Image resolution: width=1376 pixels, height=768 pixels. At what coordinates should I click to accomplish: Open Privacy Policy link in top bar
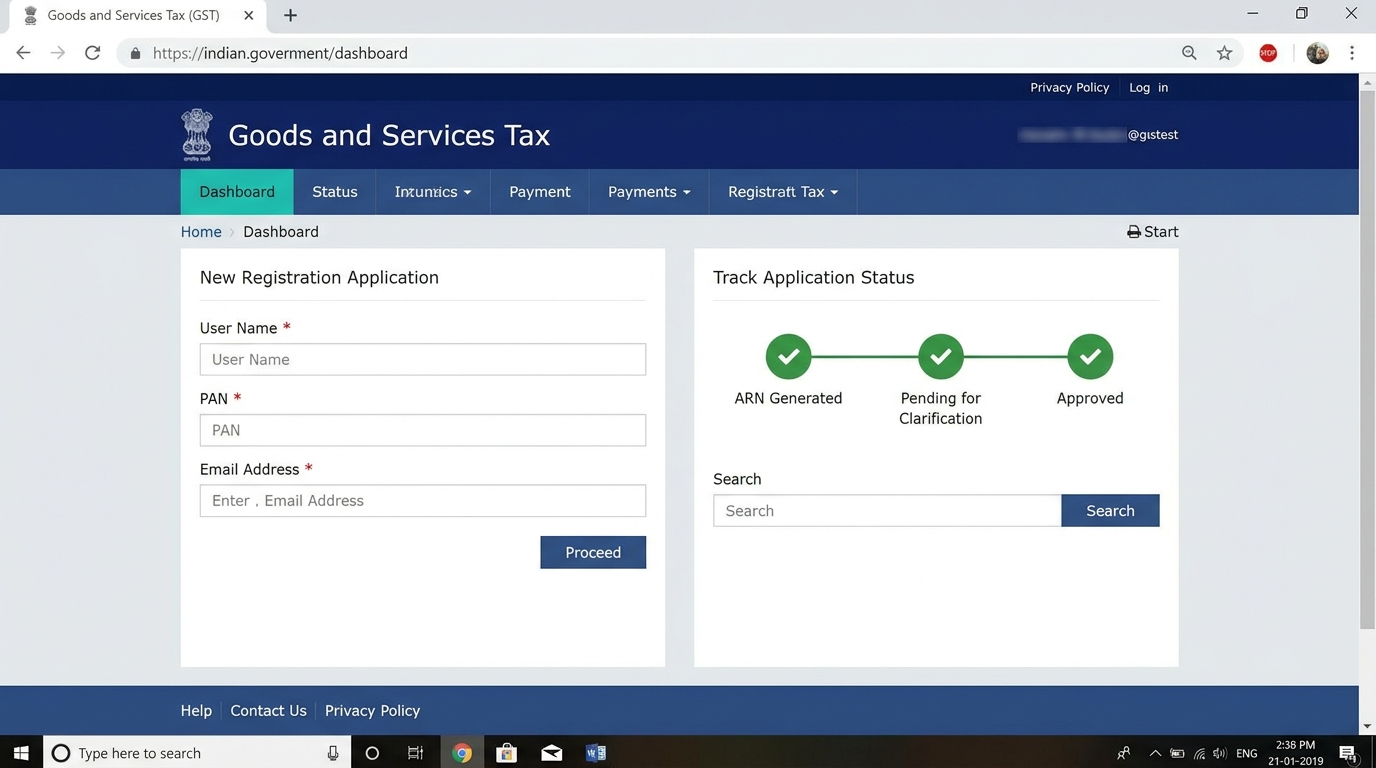1070,87
